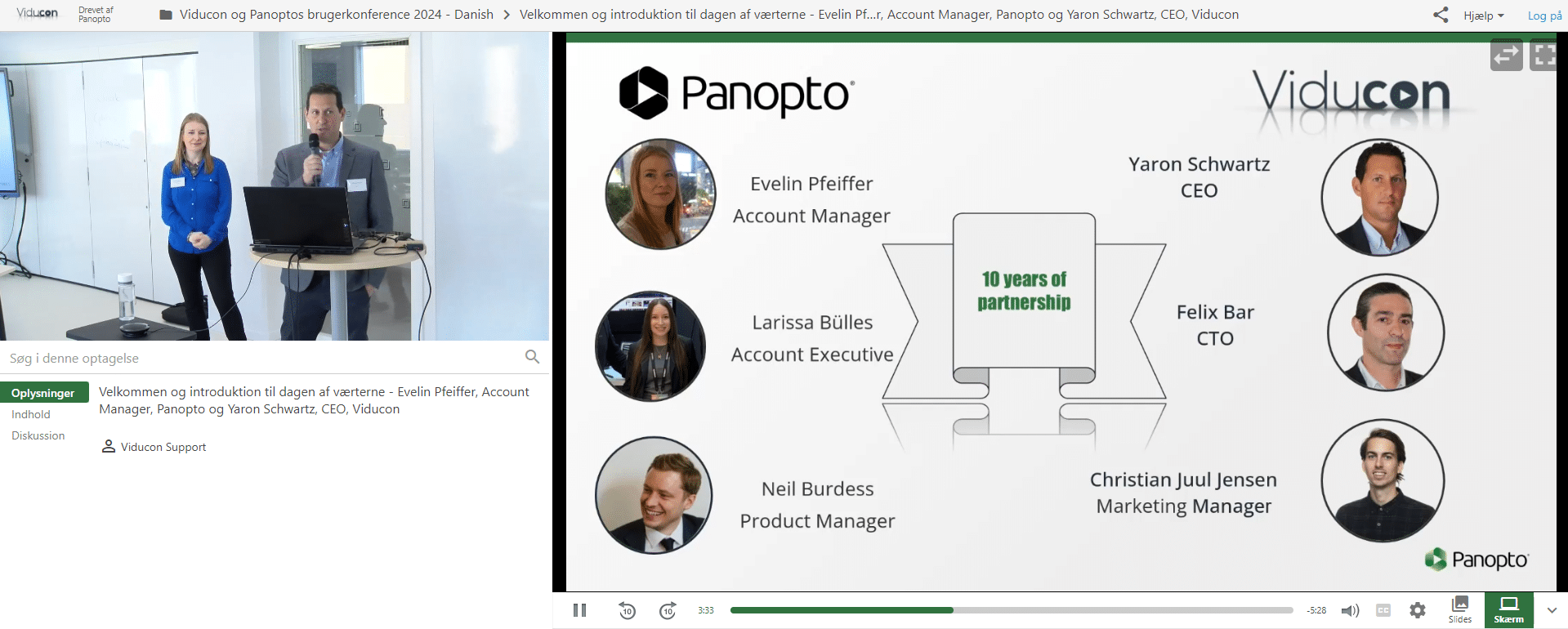Click the session description title text
This screenshot has width=1568, height=629.
(314, 400)
